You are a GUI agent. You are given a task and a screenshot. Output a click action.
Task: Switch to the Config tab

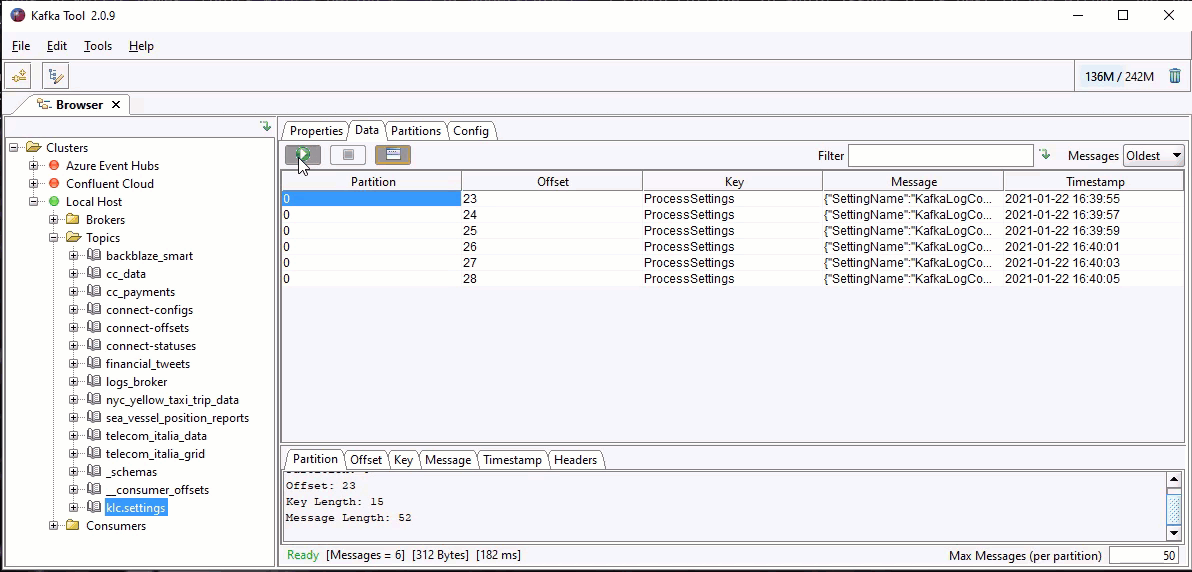(471, 131)
